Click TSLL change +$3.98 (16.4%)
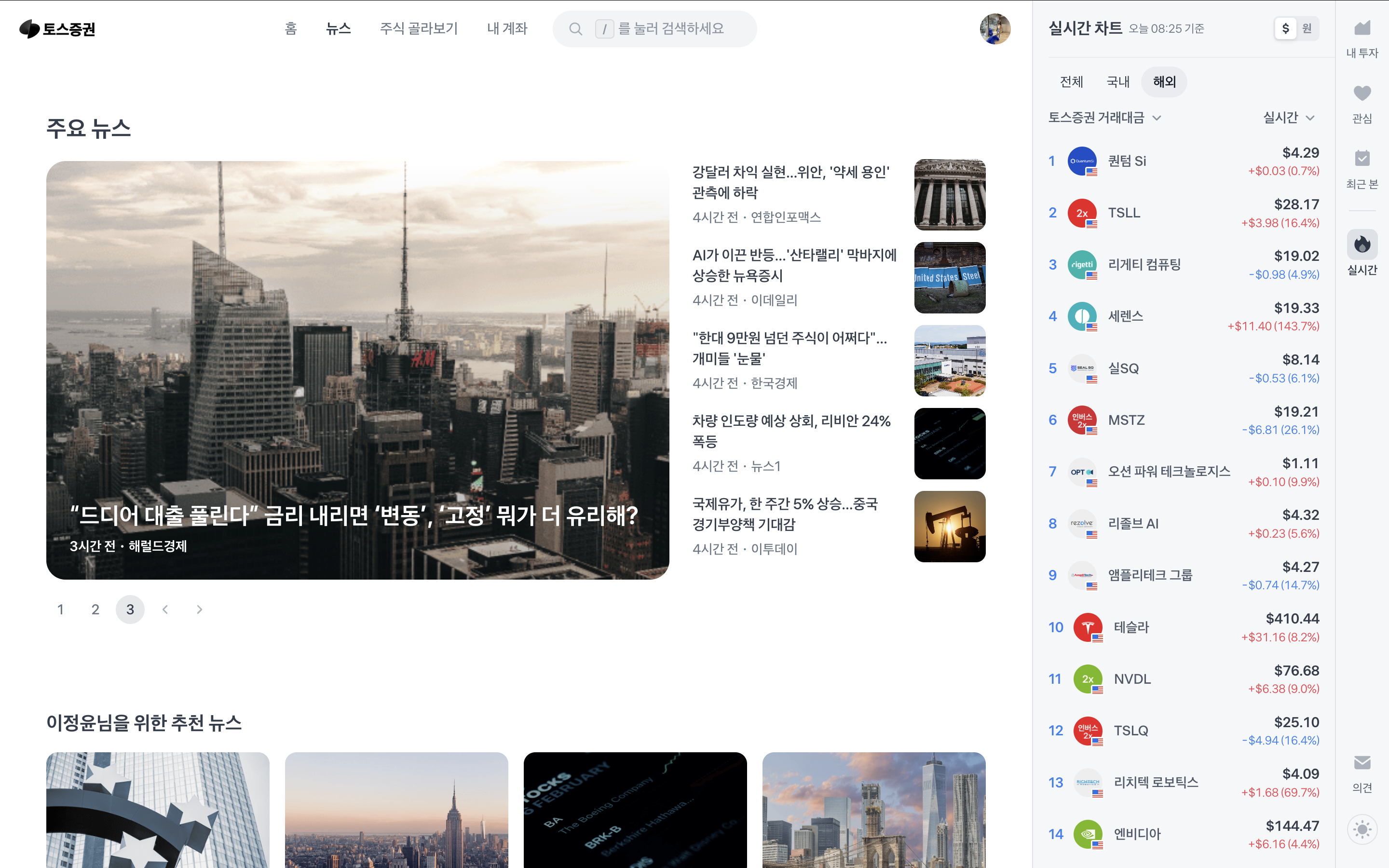The height and width of the screenshot is (868, 1389). tap(1280, 223)
